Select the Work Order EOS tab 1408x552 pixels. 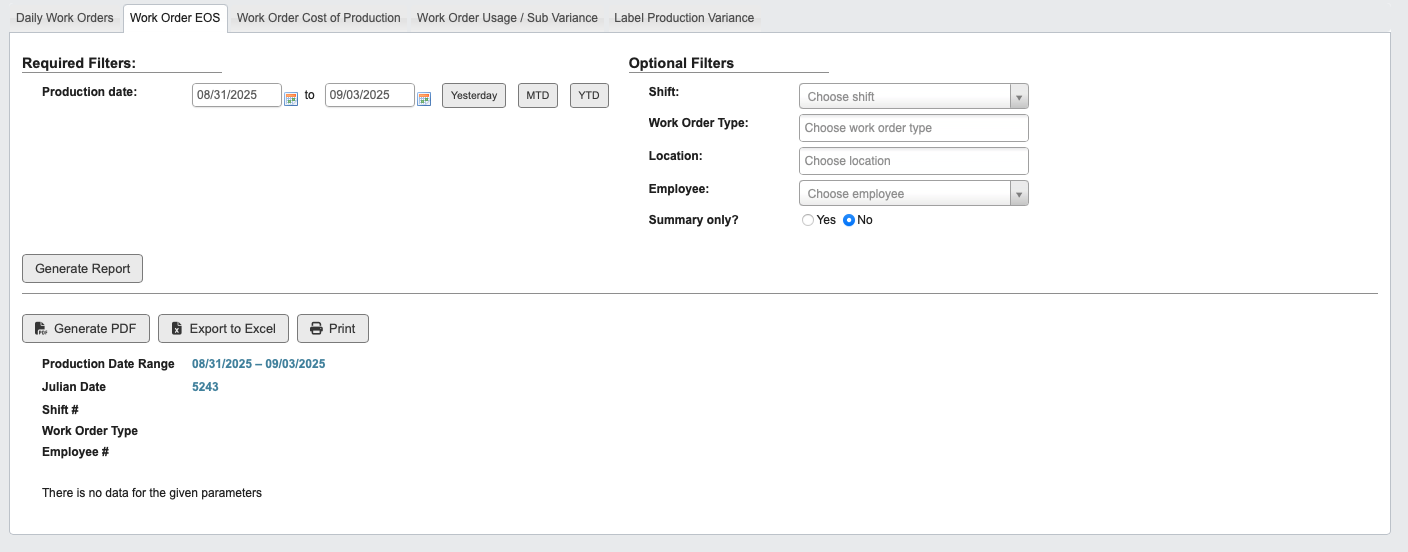click(175, 18)
